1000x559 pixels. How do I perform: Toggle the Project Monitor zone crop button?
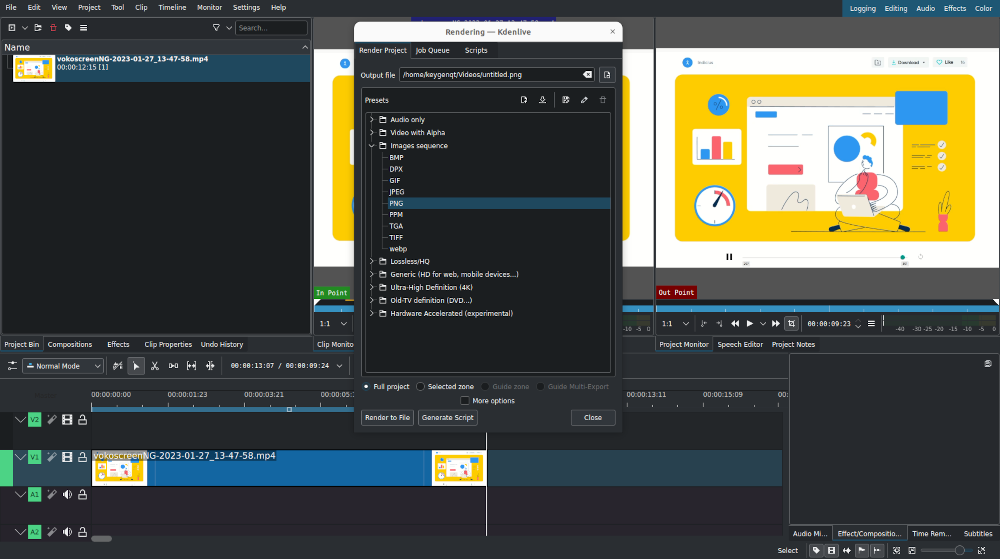click(x=791, y=324)
